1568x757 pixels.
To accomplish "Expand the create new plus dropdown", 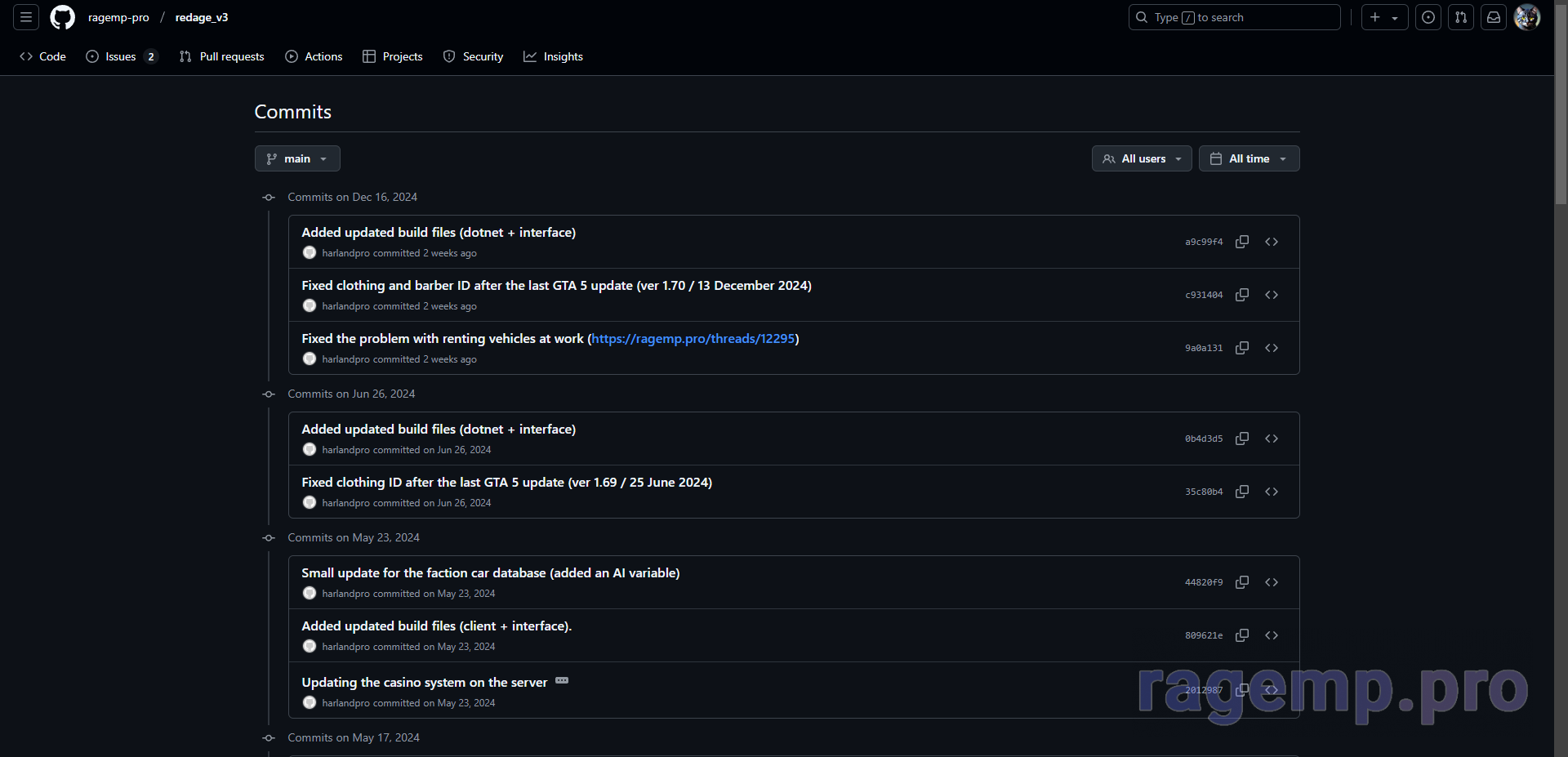I will [x=1384, y=17].
